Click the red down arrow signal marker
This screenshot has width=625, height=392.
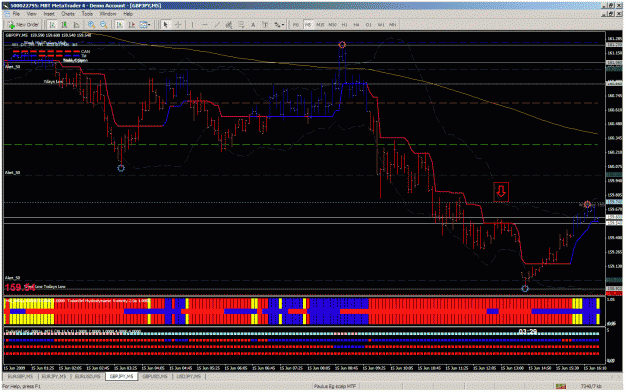pyautogui.click(x=501, y=192)
